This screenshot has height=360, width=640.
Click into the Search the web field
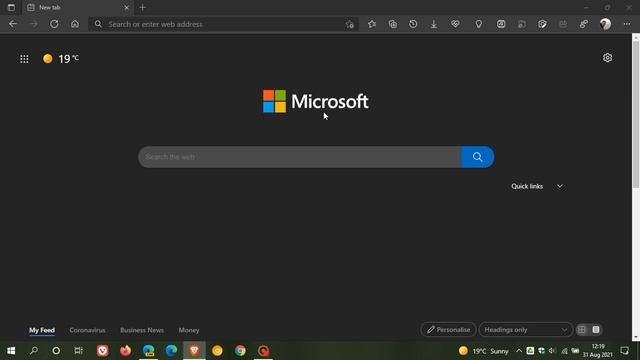tap(300, 157)
